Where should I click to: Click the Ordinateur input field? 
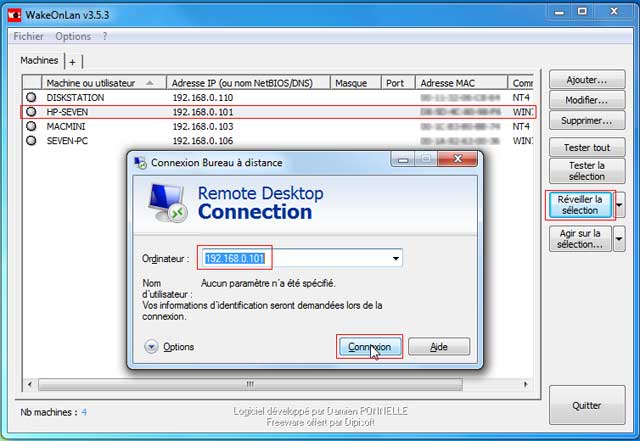point(300,258)
